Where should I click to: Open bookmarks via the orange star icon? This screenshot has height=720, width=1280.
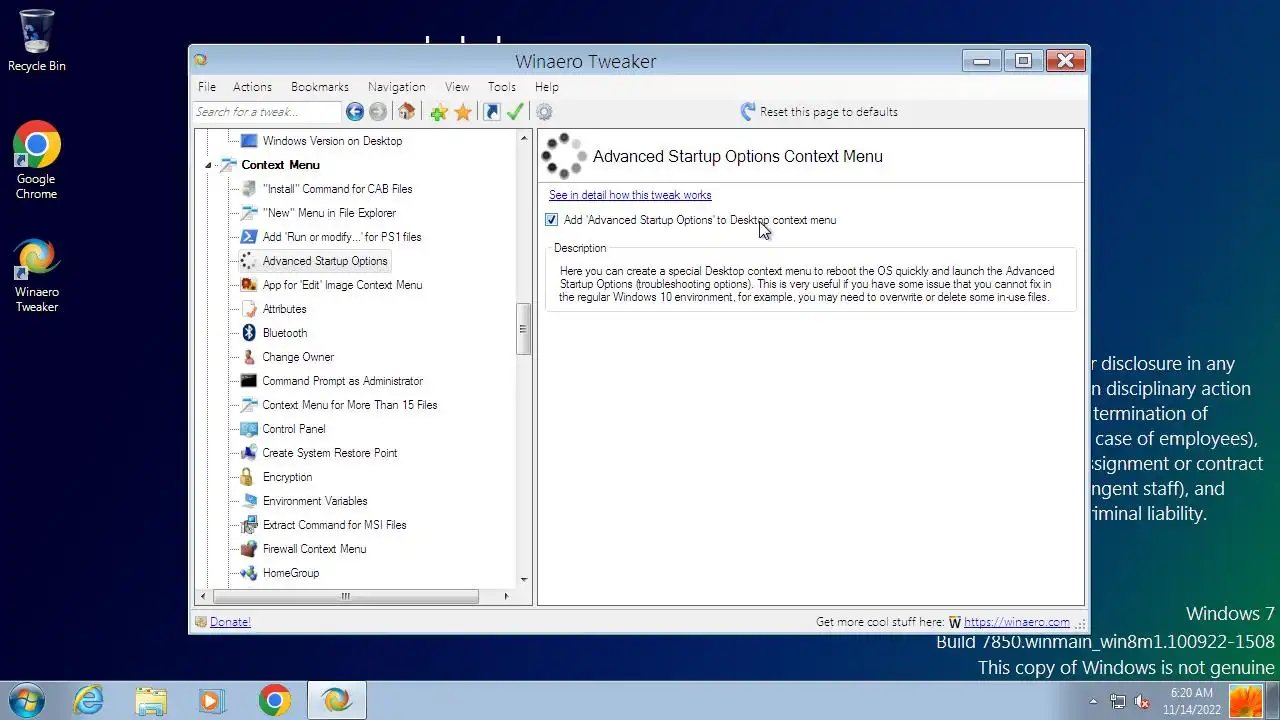coord(463,112)
